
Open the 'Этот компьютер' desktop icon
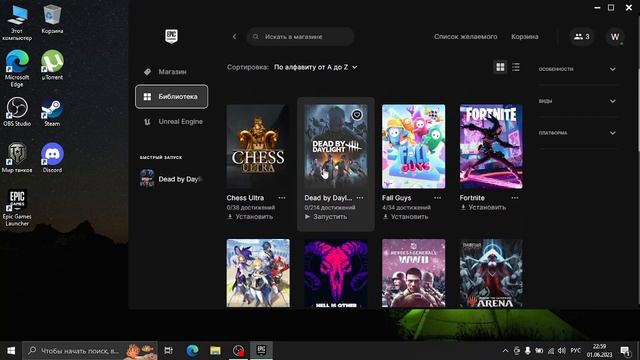click(x=17, y=23)
